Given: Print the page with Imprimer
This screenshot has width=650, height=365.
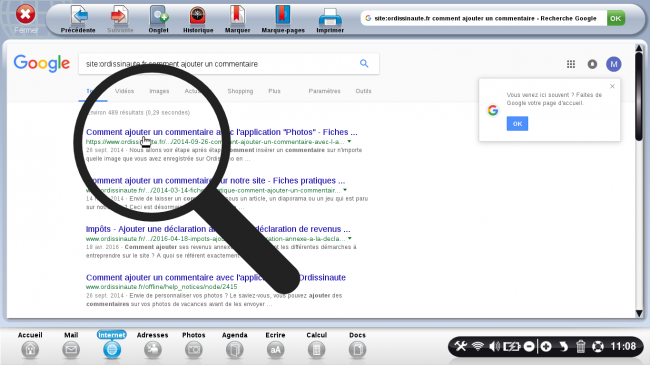Looking at the screenshot, I should coord(330,19).
